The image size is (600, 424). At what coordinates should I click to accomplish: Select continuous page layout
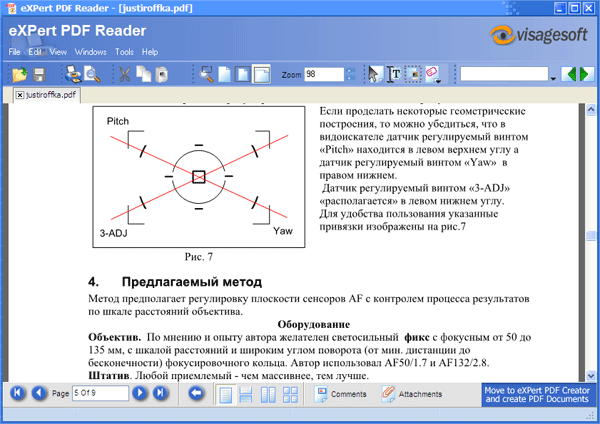pos(245,395)
